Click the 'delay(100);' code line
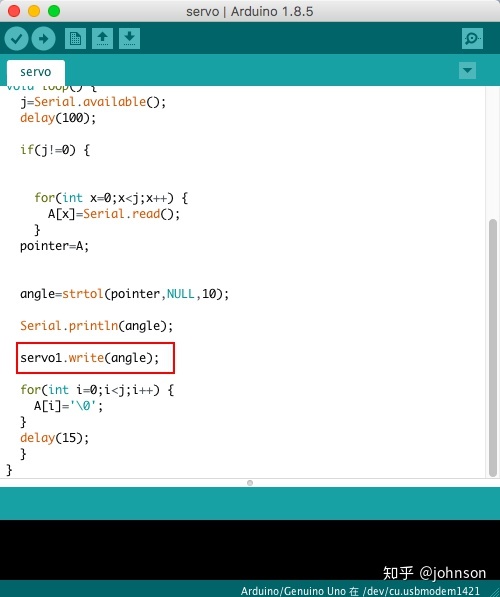This screenshot has width=500, height=597. 58,118
